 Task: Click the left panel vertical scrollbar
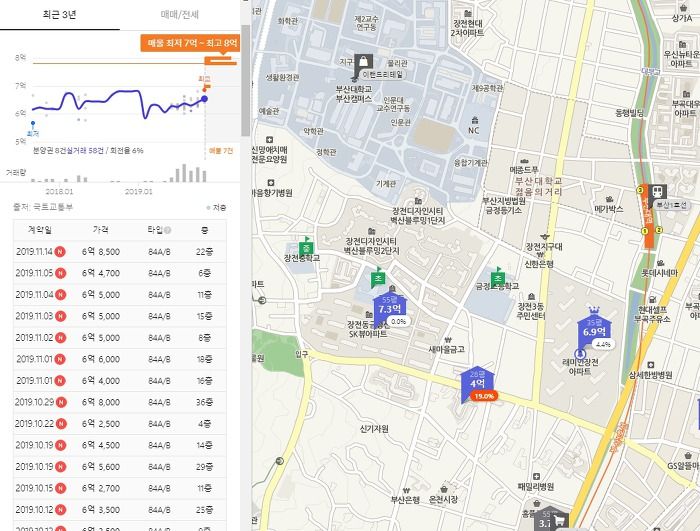click(x=246, y=80)
